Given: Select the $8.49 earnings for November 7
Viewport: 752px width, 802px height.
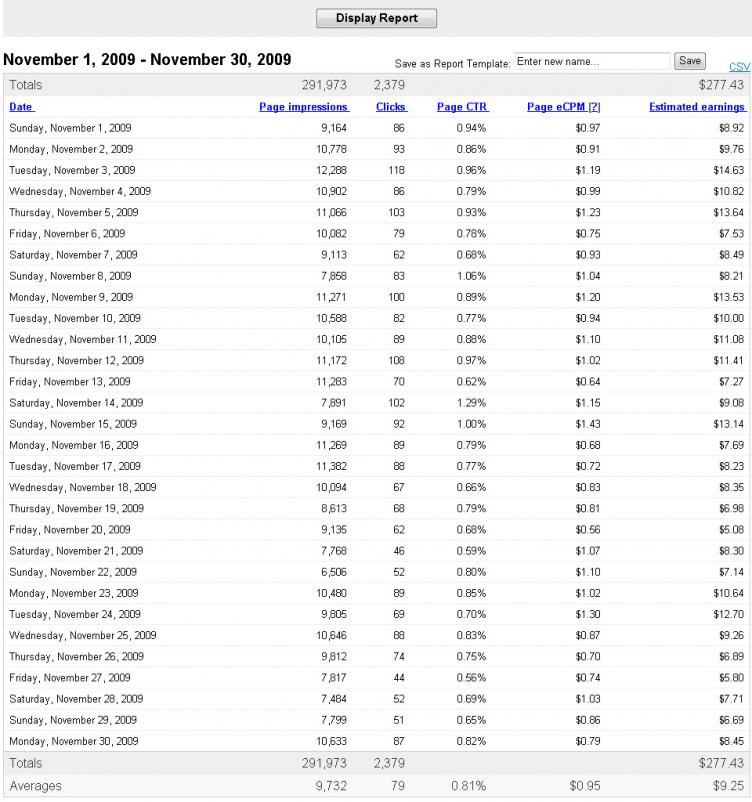Looking at the screenshot, I should (731, 255).
